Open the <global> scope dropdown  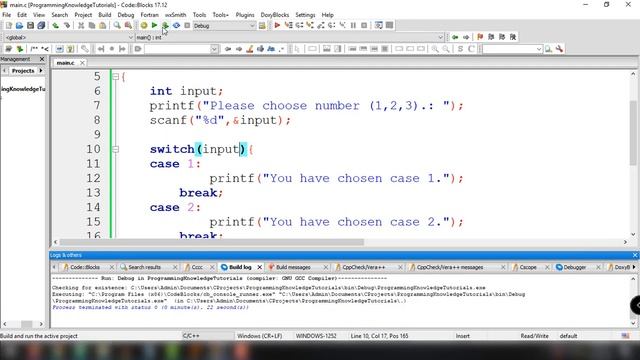click(x=131, y=37)
